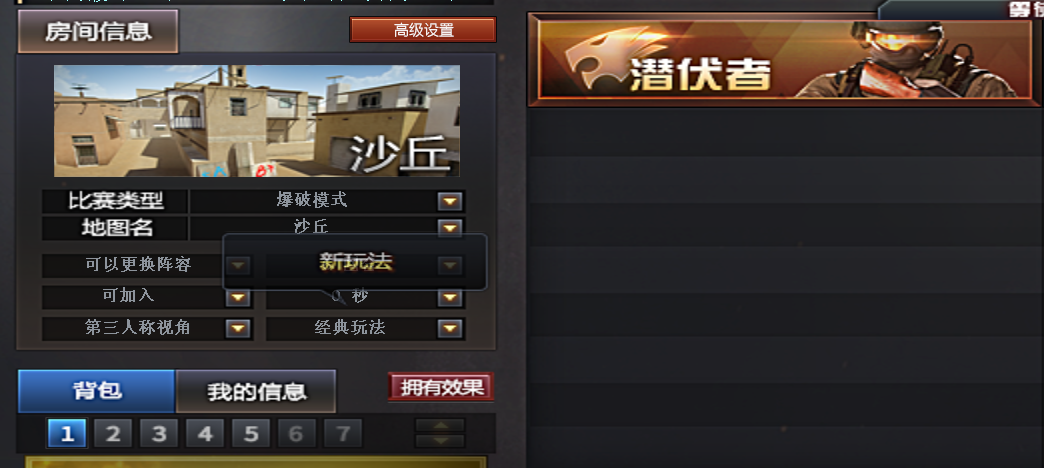Expand the 秒 time dropdown arrow

point(450,298)
